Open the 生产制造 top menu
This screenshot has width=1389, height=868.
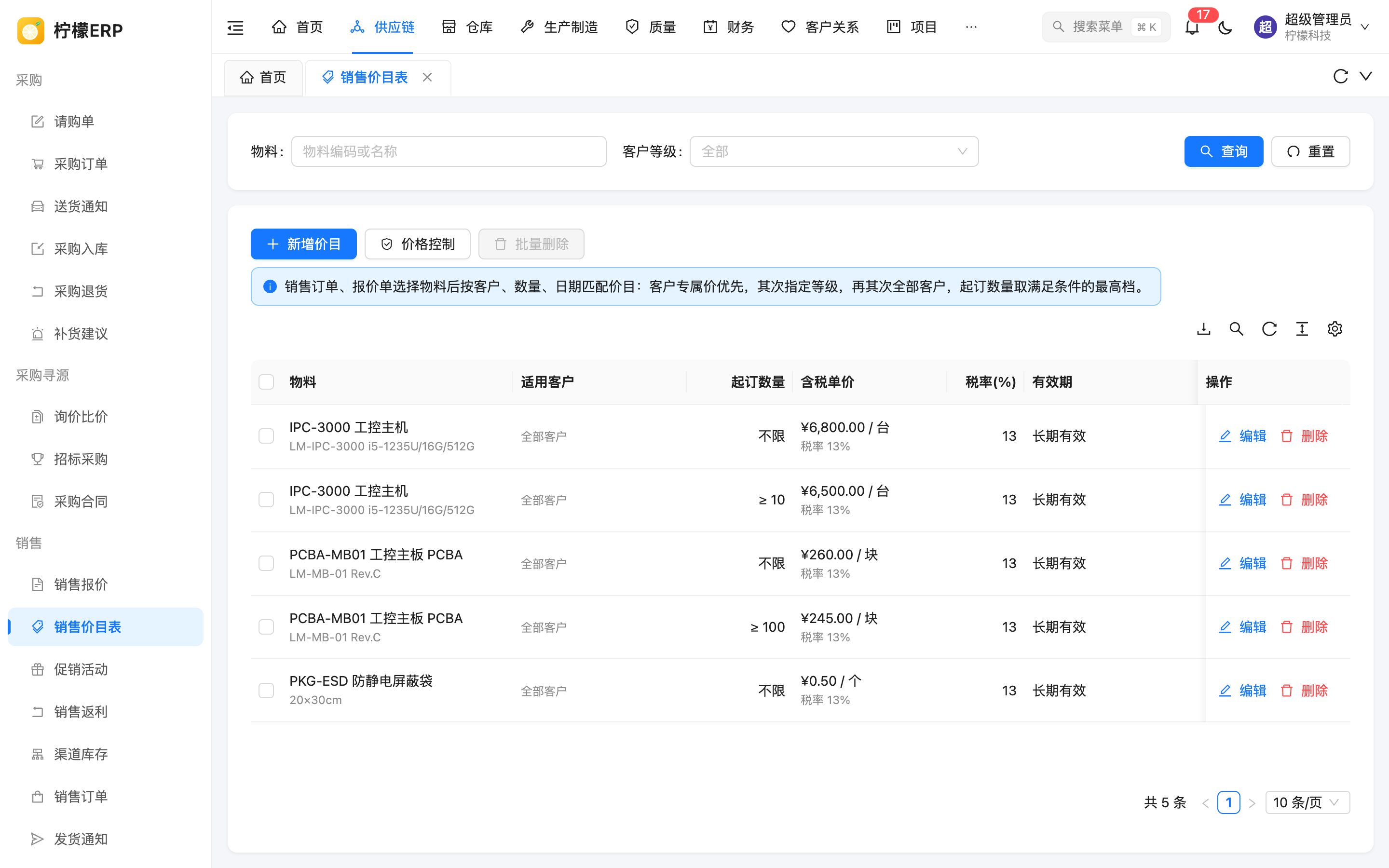pos(558,27)
